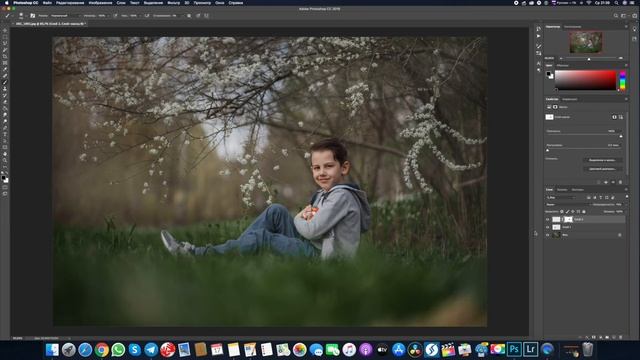Select the Crop tool
640x360 pixels.
click(5, 56)
